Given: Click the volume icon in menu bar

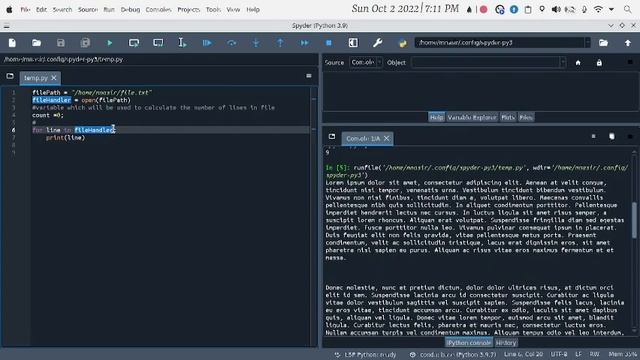Looking at the screenshot, I should 556,9.
